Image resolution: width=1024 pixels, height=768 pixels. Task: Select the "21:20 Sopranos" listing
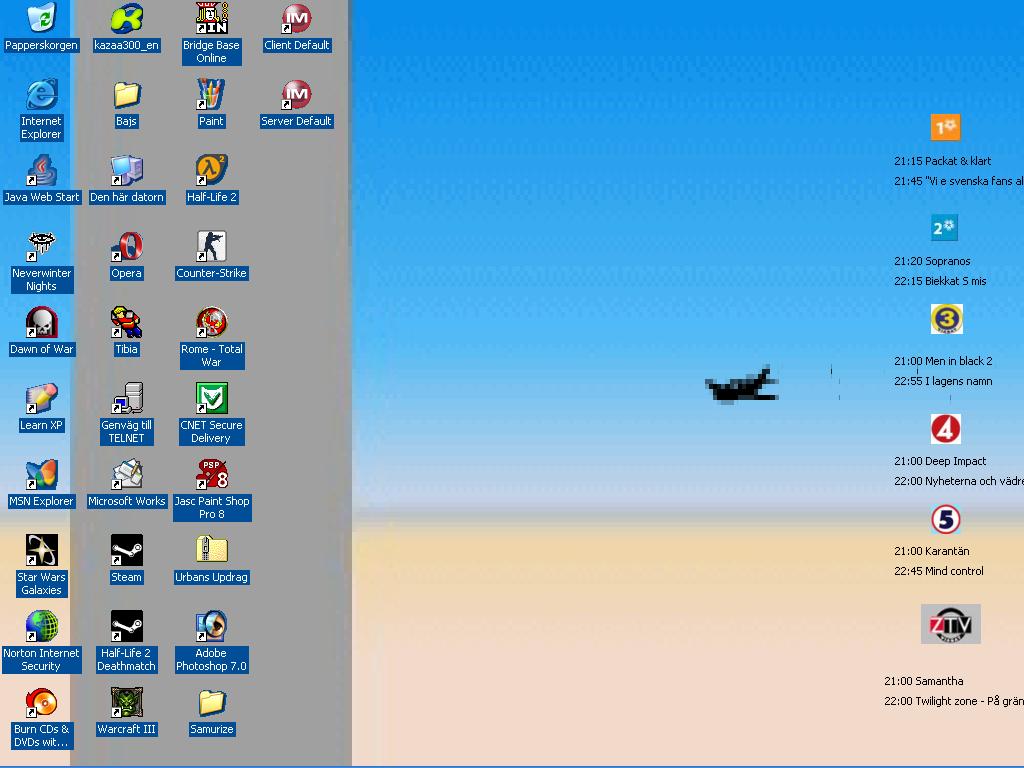click(x=932, y=261)
